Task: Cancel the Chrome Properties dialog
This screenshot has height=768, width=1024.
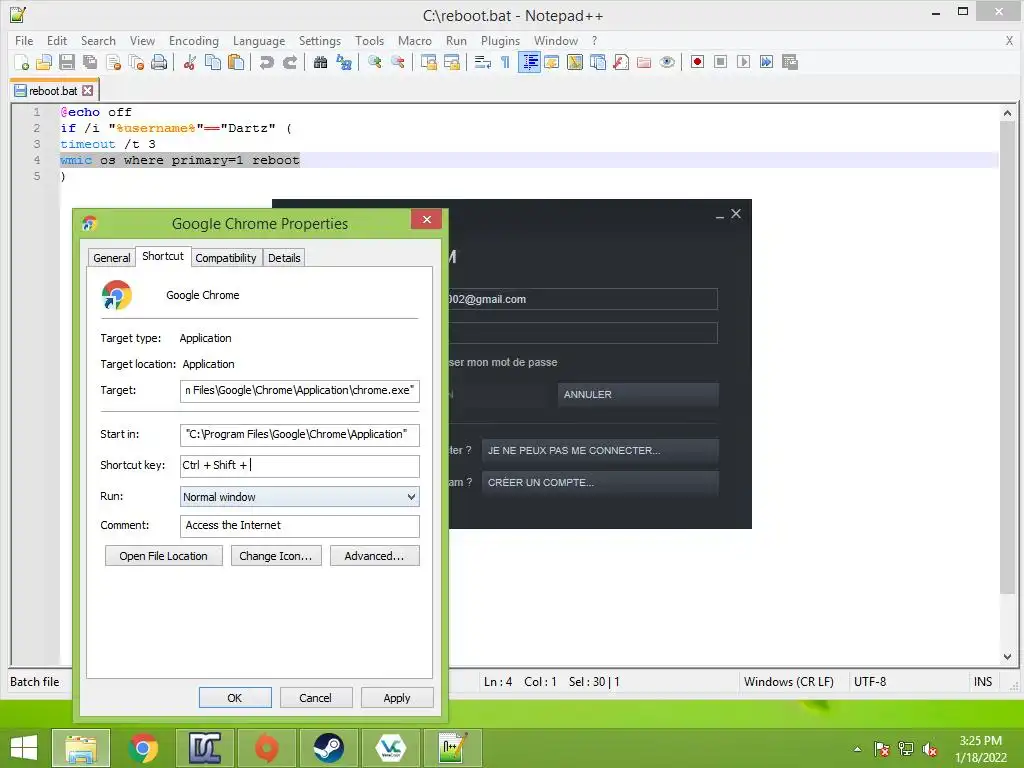Action: point(316,697)
